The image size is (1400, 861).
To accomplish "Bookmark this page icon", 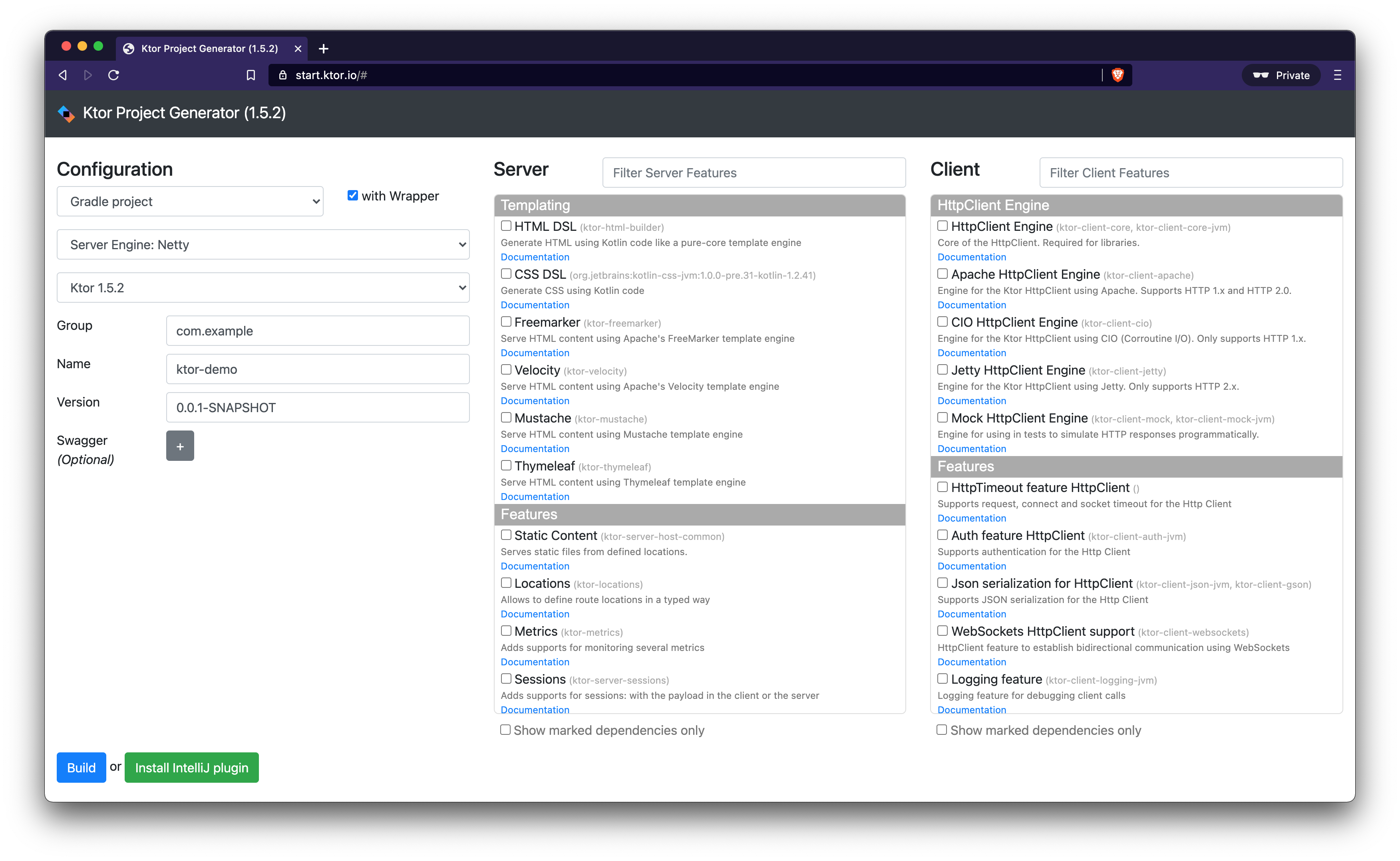I will coord(251,75).
